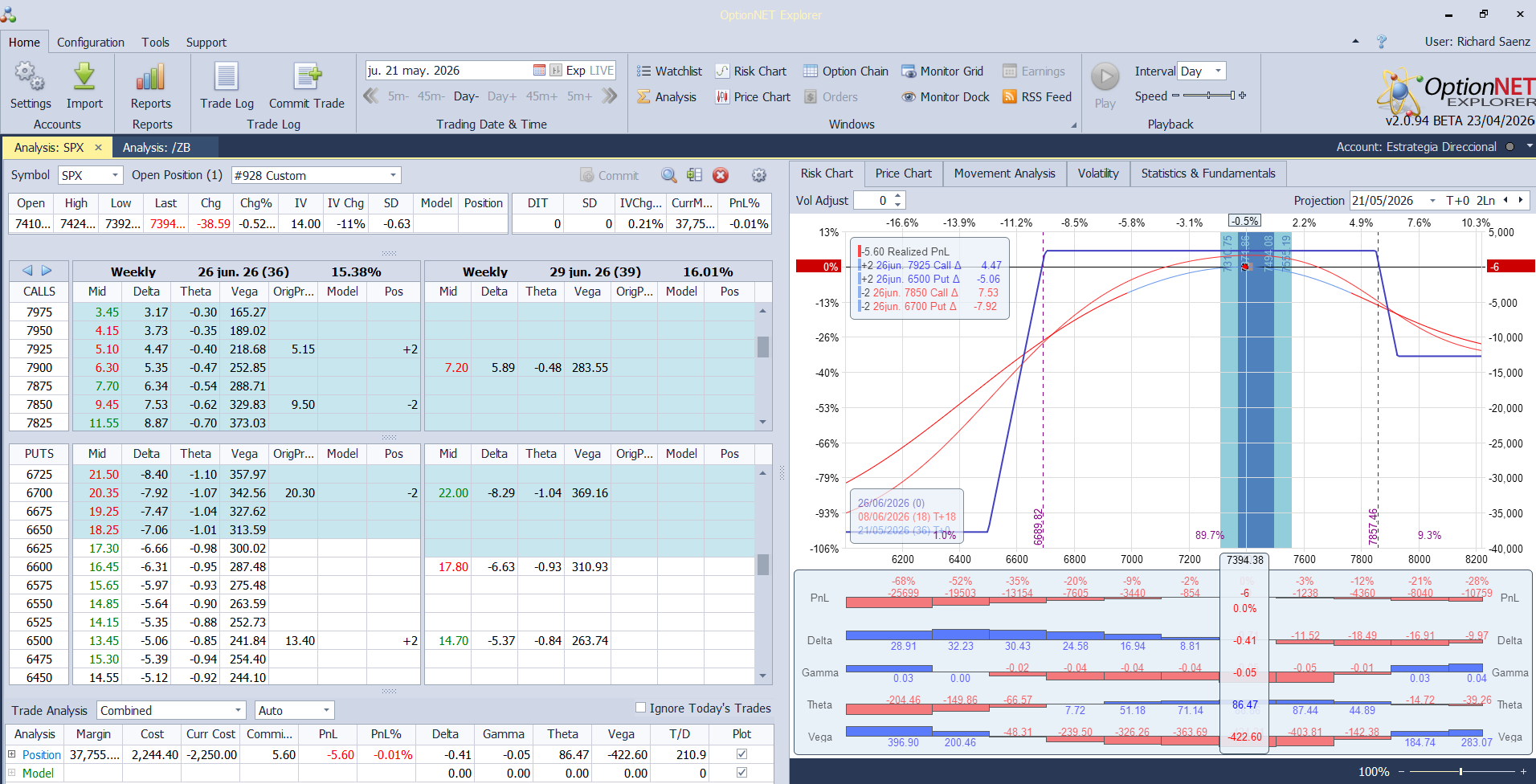Screen dimensions: 1536x784
Task: Toggle Ignore Today's Trades checkbox
Action: click(640, 708)
